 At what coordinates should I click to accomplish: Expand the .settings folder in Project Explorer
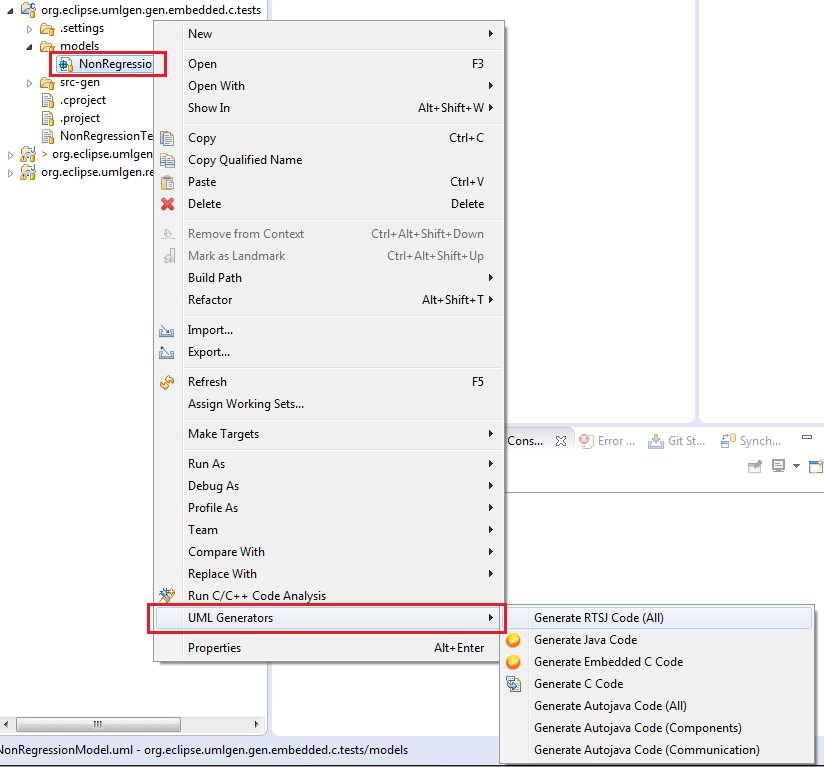[29, 28]
